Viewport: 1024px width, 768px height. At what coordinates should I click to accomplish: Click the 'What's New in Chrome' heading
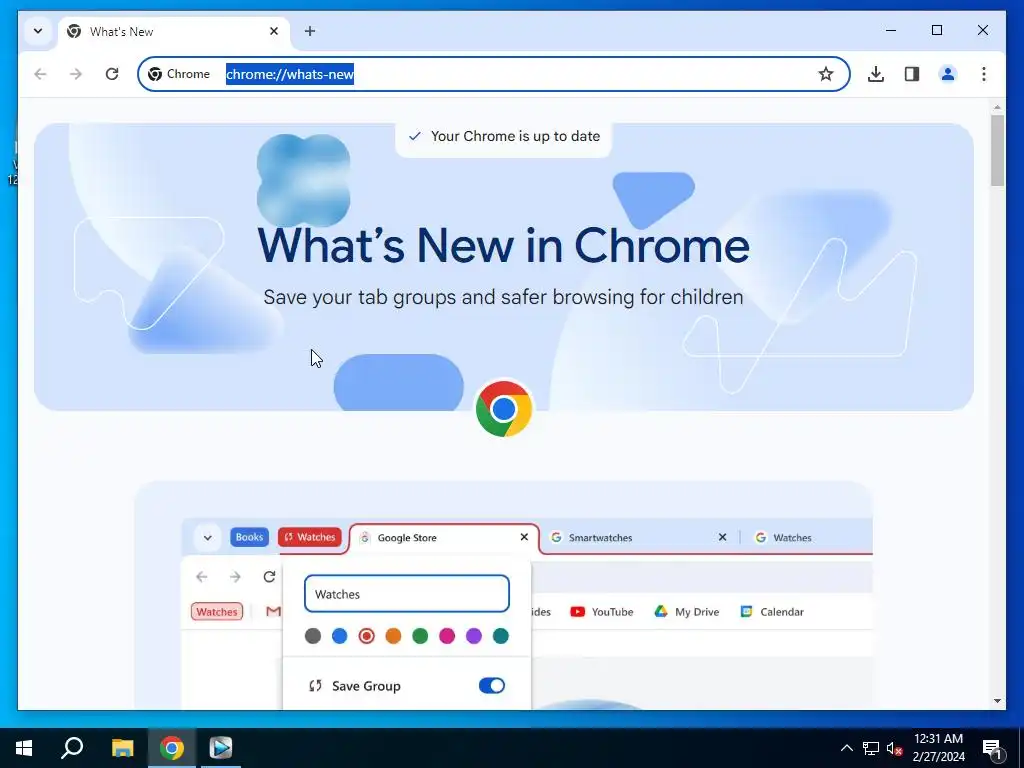(504, 246)
